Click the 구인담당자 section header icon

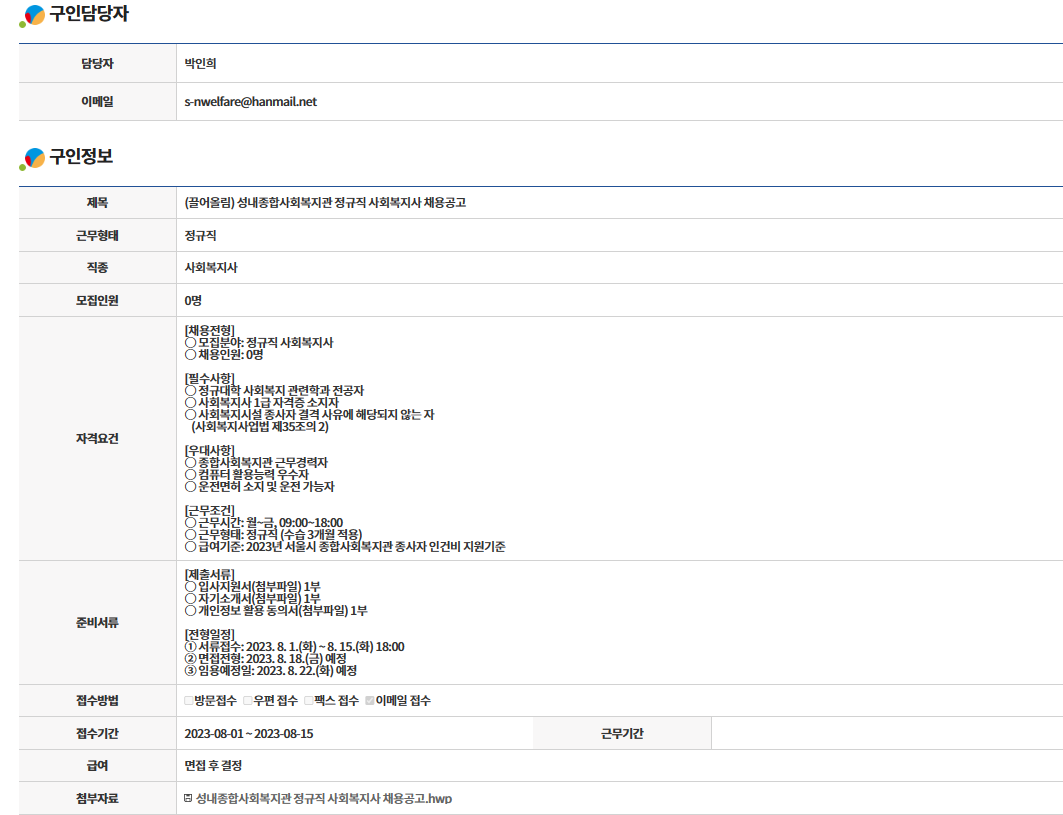[32, 16]
